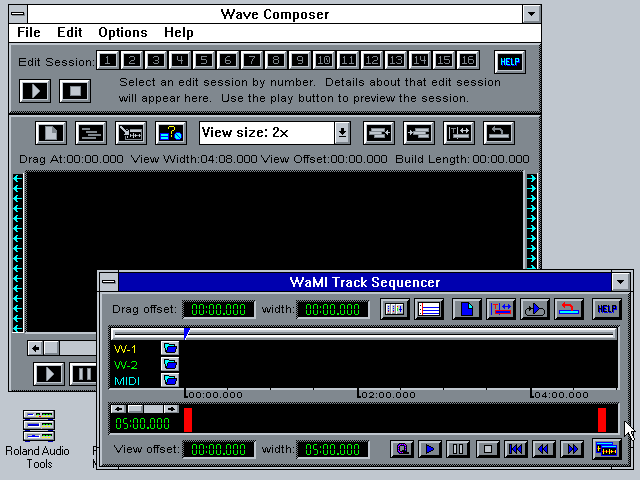Click the left cyan arrow strip of waveform view

point(18,253)
